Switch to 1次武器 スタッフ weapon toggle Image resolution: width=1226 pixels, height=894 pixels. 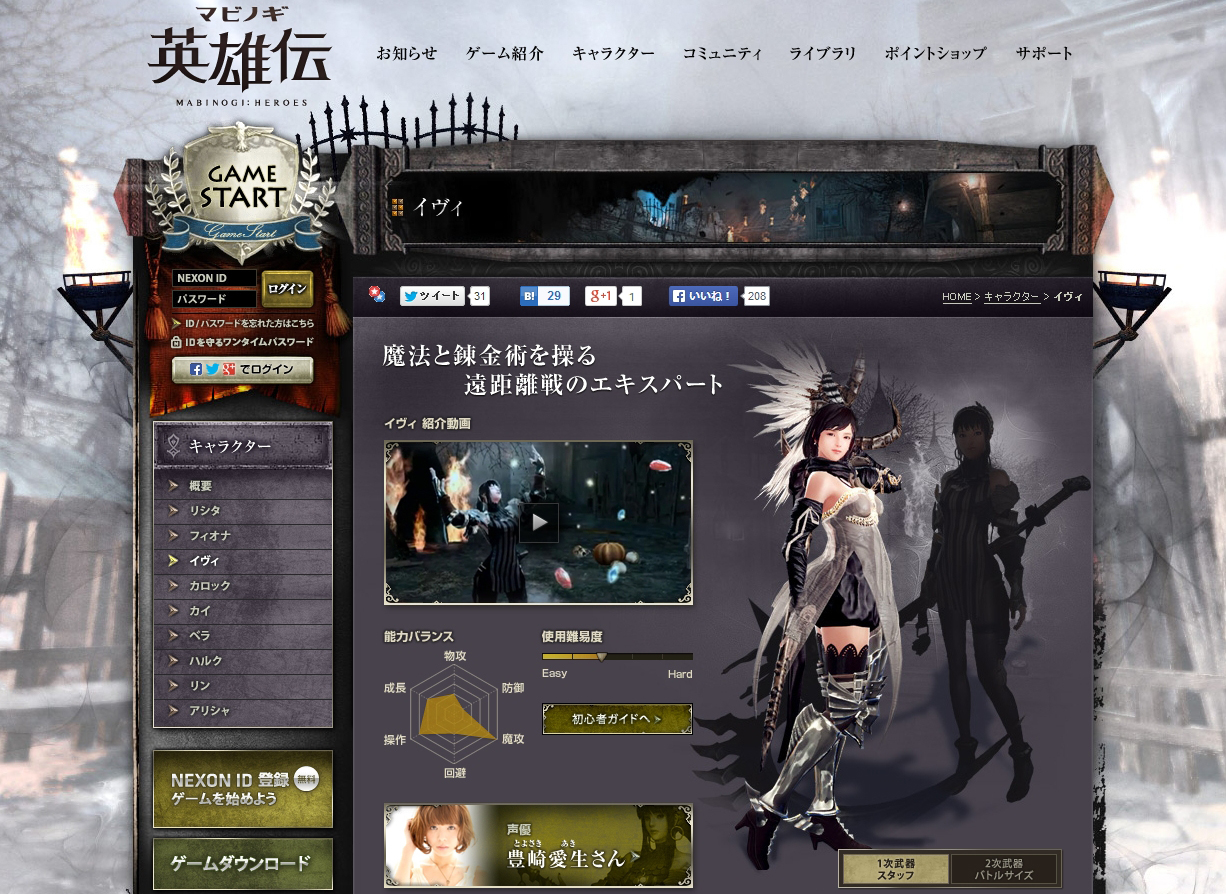[895, 869]
